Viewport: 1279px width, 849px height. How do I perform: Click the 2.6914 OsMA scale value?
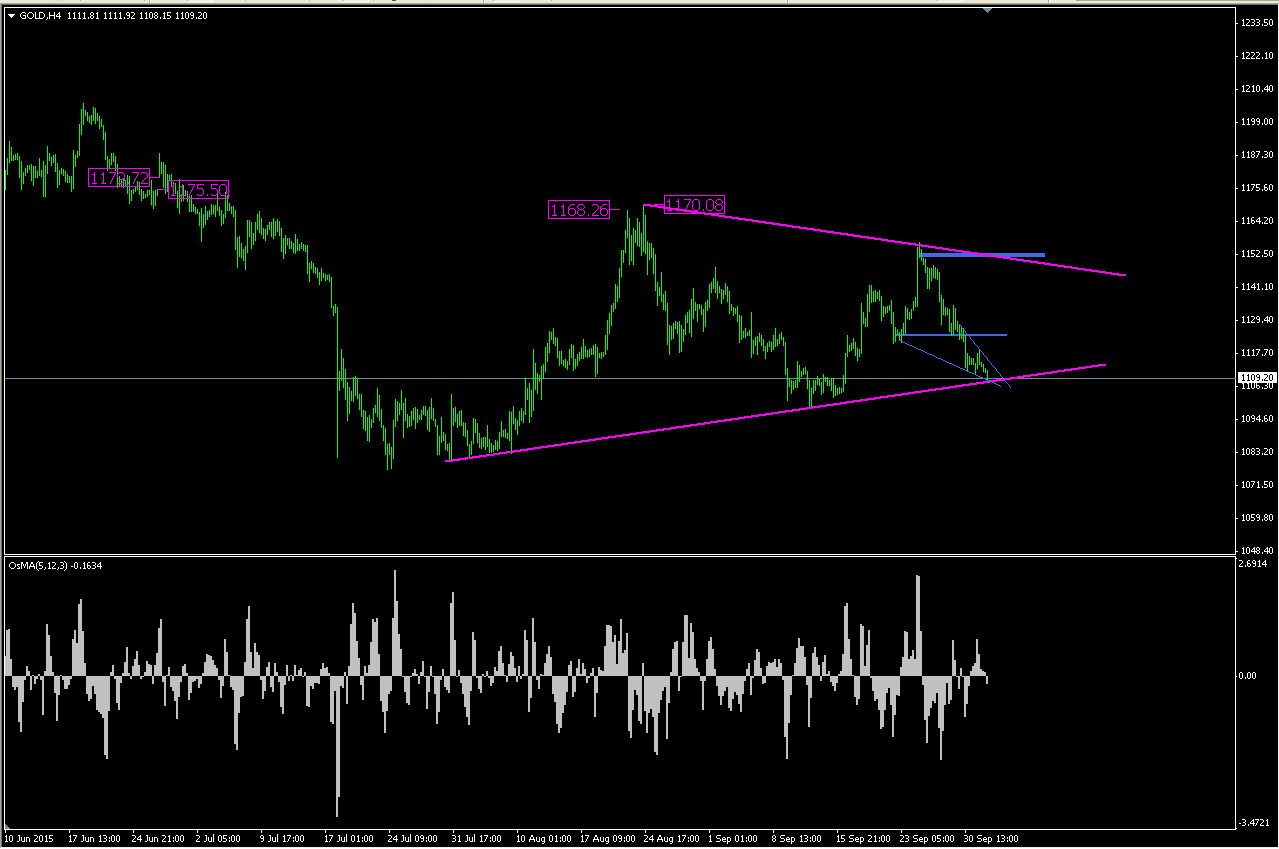tap(1254, 564)
